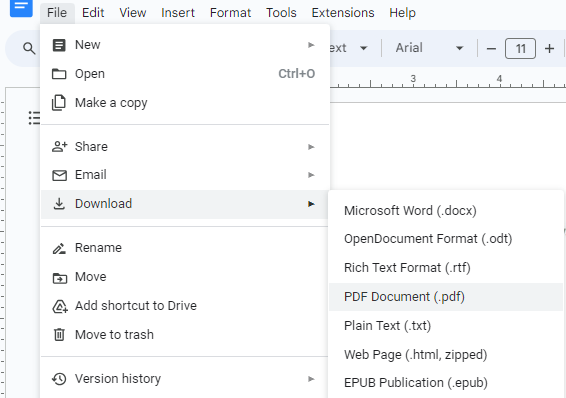Open the View menu
Image resolution: width=566 pixels, height=398 pixels.
pyautogui.click(x=133, y=13)
